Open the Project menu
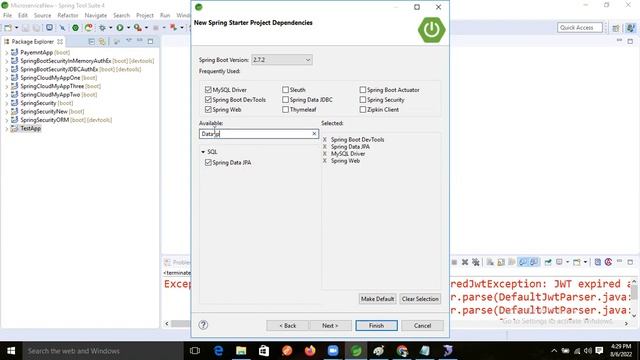The width and height of the screenshot is (640, 360). pyautogui.click(x=144, y=15)
